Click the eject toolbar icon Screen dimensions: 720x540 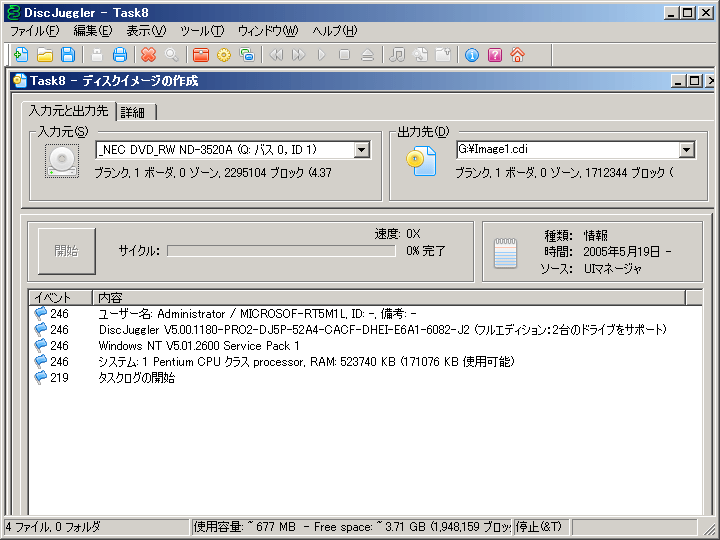367,55
